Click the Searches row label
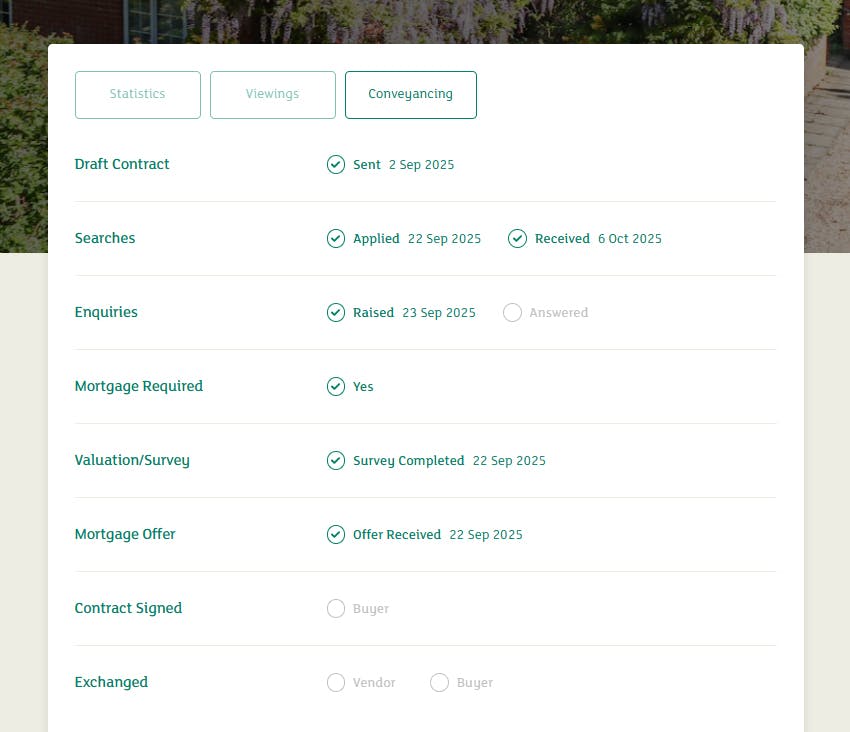The height and width of the screenshot is (732, 850). tap(105, 239)
